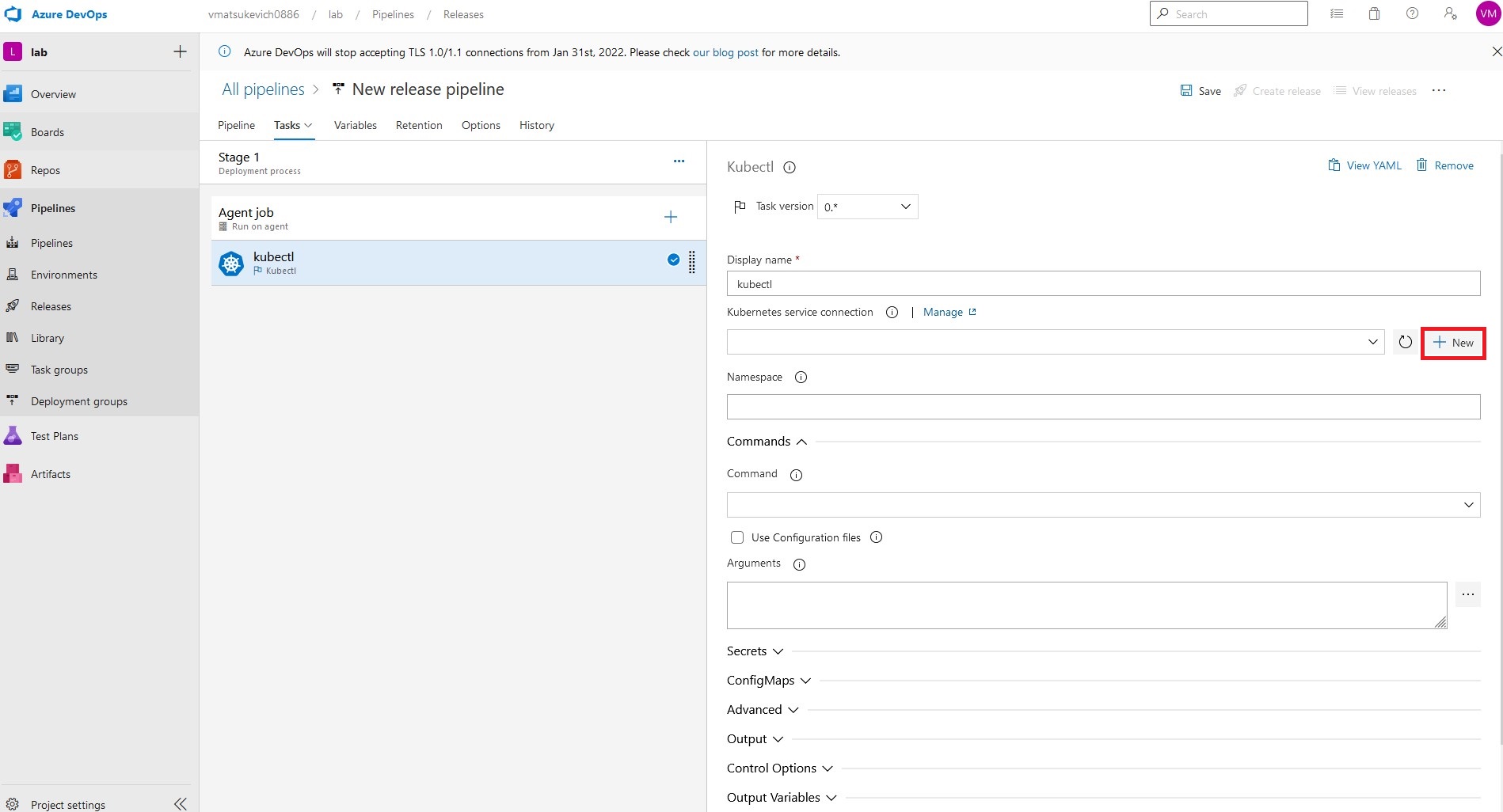The image size is (1503, 812).
Task: Click View YAML
Action: (x=1364, y=165)
